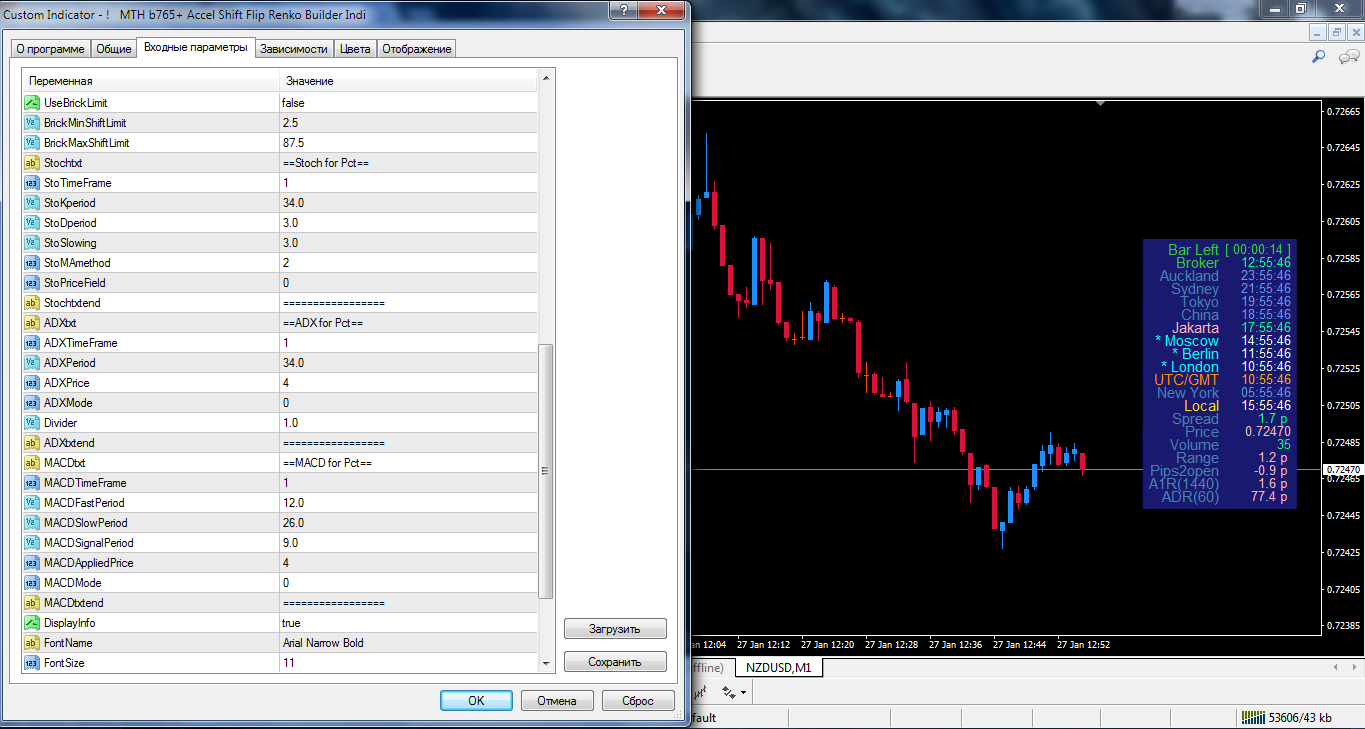Open the Общие tab
The image size is (1365, 729).
(114, 49)
